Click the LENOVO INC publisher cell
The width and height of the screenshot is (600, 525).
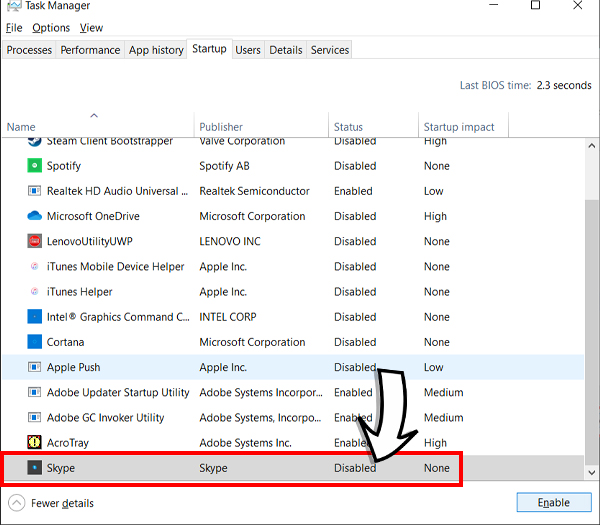230,241
